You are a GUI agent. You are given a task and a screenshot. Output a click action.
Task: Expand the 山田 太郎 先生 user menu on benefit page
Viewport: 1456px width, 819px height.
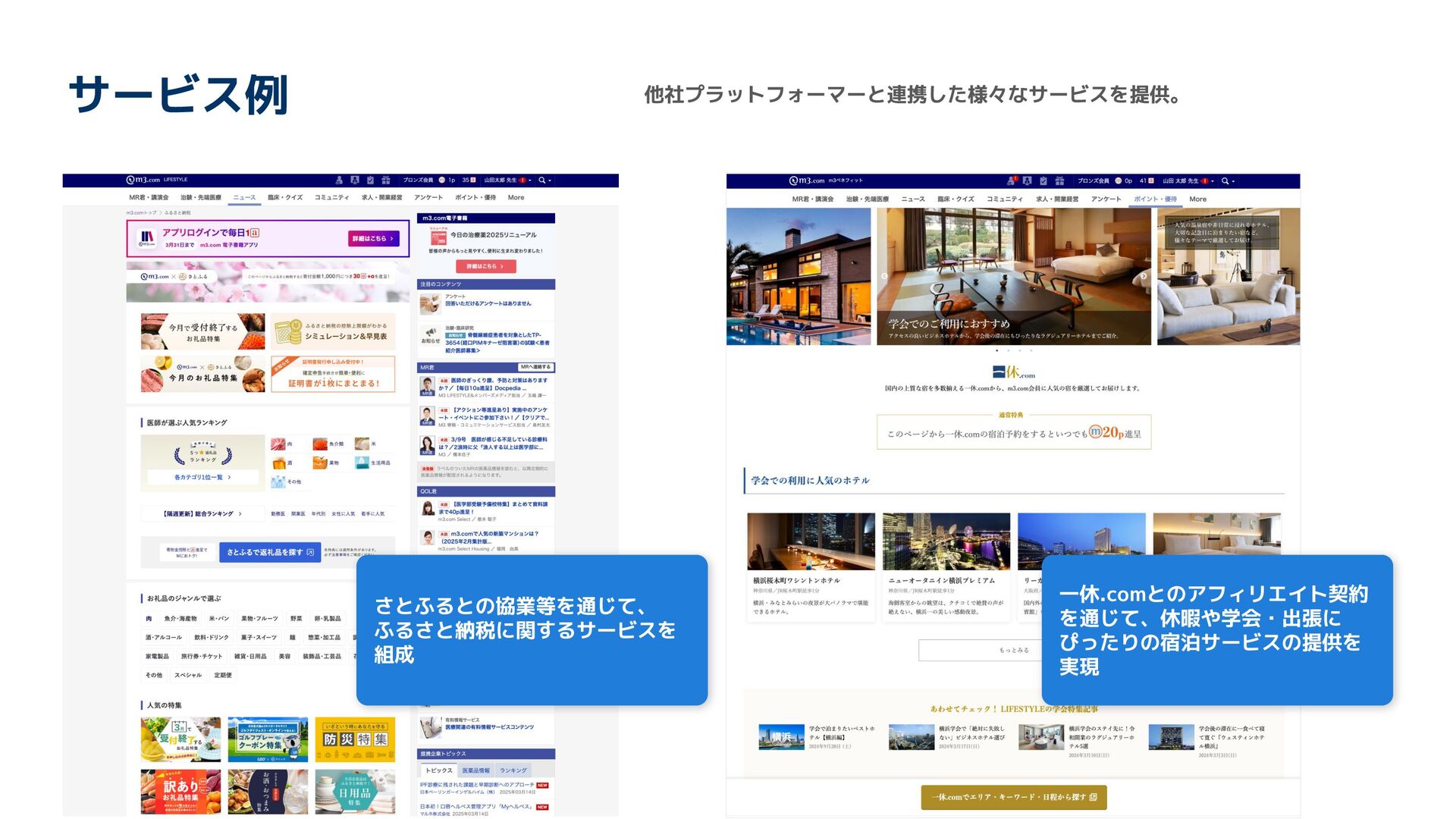[x=1188, y=181]
